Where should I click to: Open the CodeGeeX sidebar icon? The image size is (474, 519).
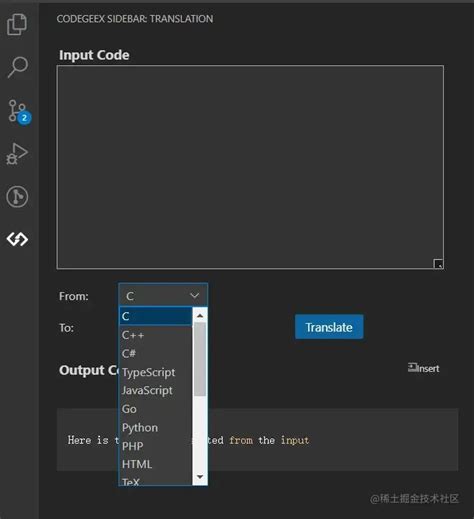17,239
